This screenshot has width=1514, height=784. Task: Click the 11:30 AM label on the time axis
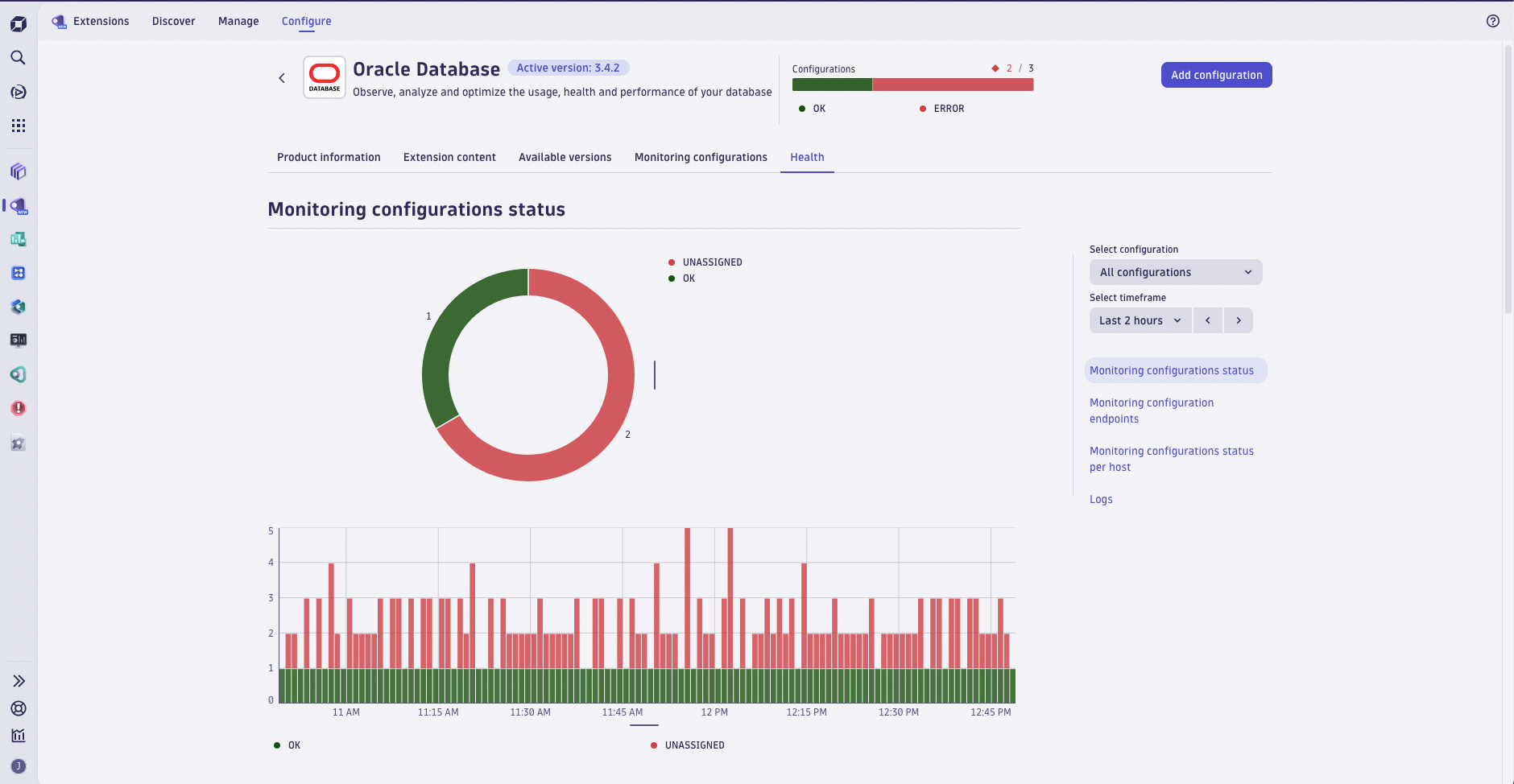pyautogui.click(x=530, y=712)
